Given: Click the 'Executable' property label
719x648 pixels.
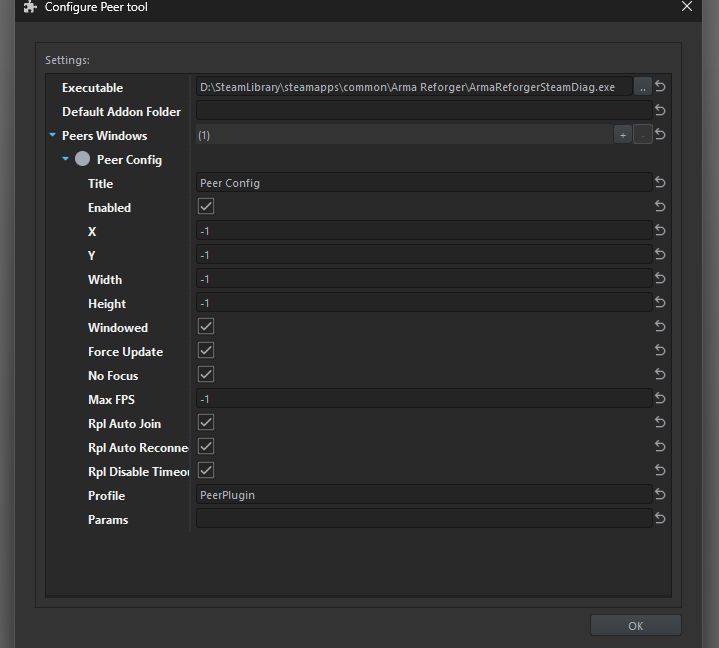Looking at the screenshot, I should (x=93, y=88).
